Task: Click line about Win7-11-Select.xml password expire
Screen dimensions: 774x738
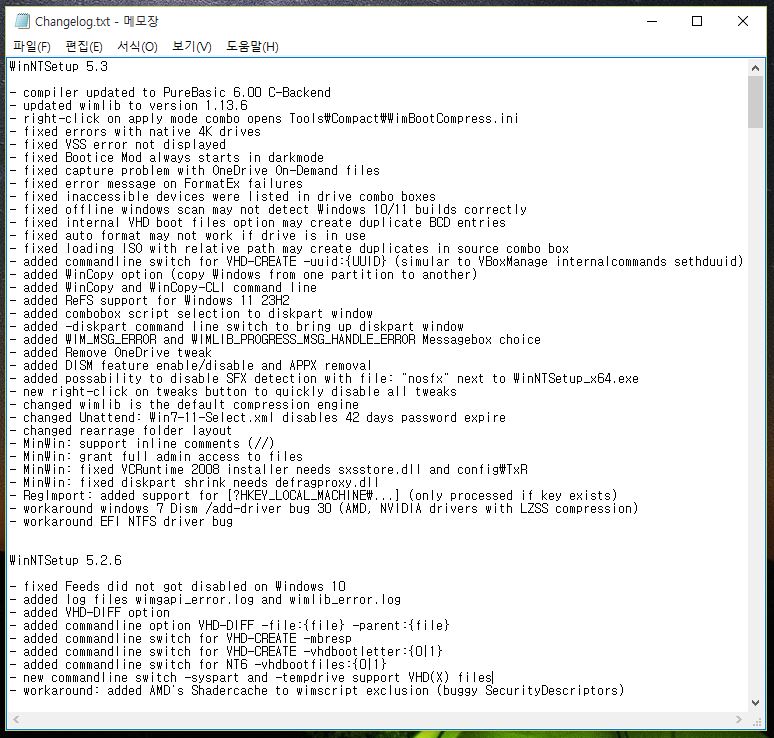Action: pyautogui.click(x=258, y=417)
